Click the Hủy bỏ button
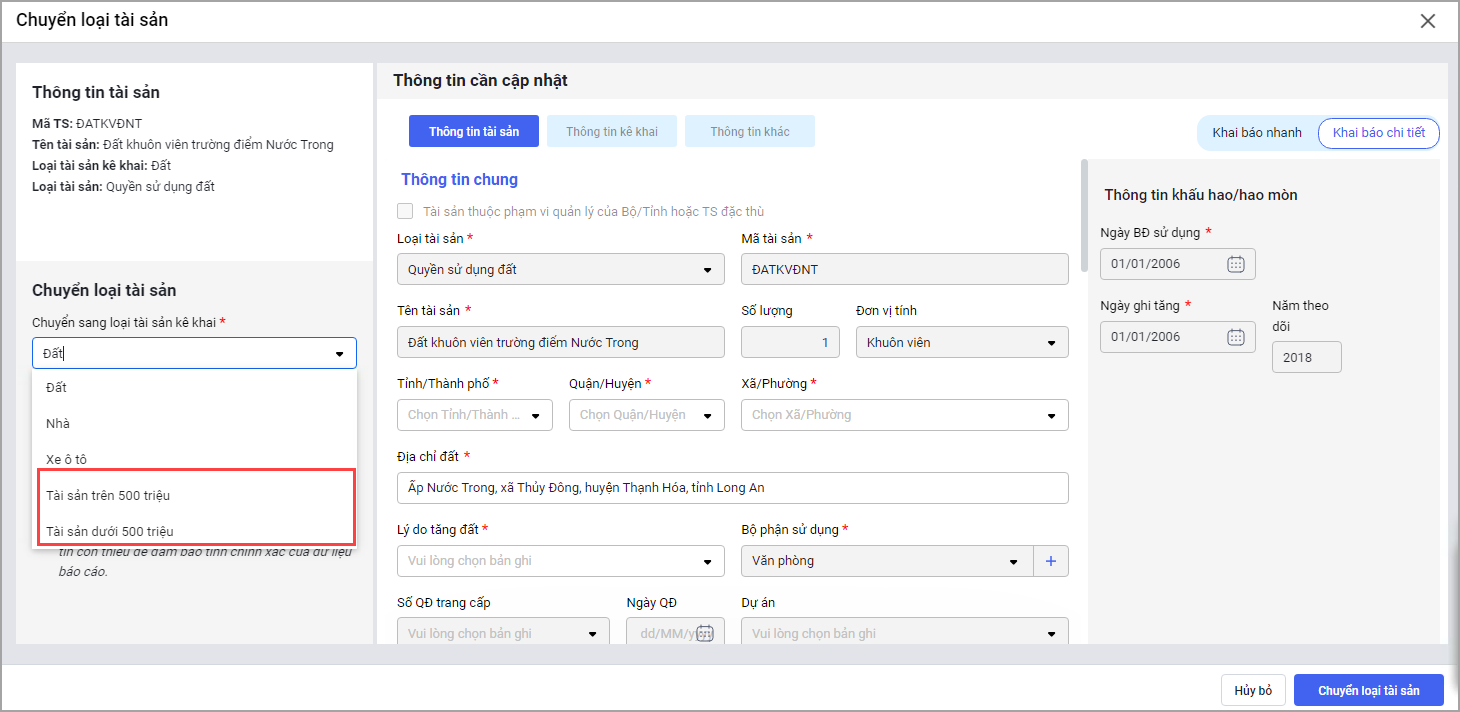 click(x=1252, y=691)
